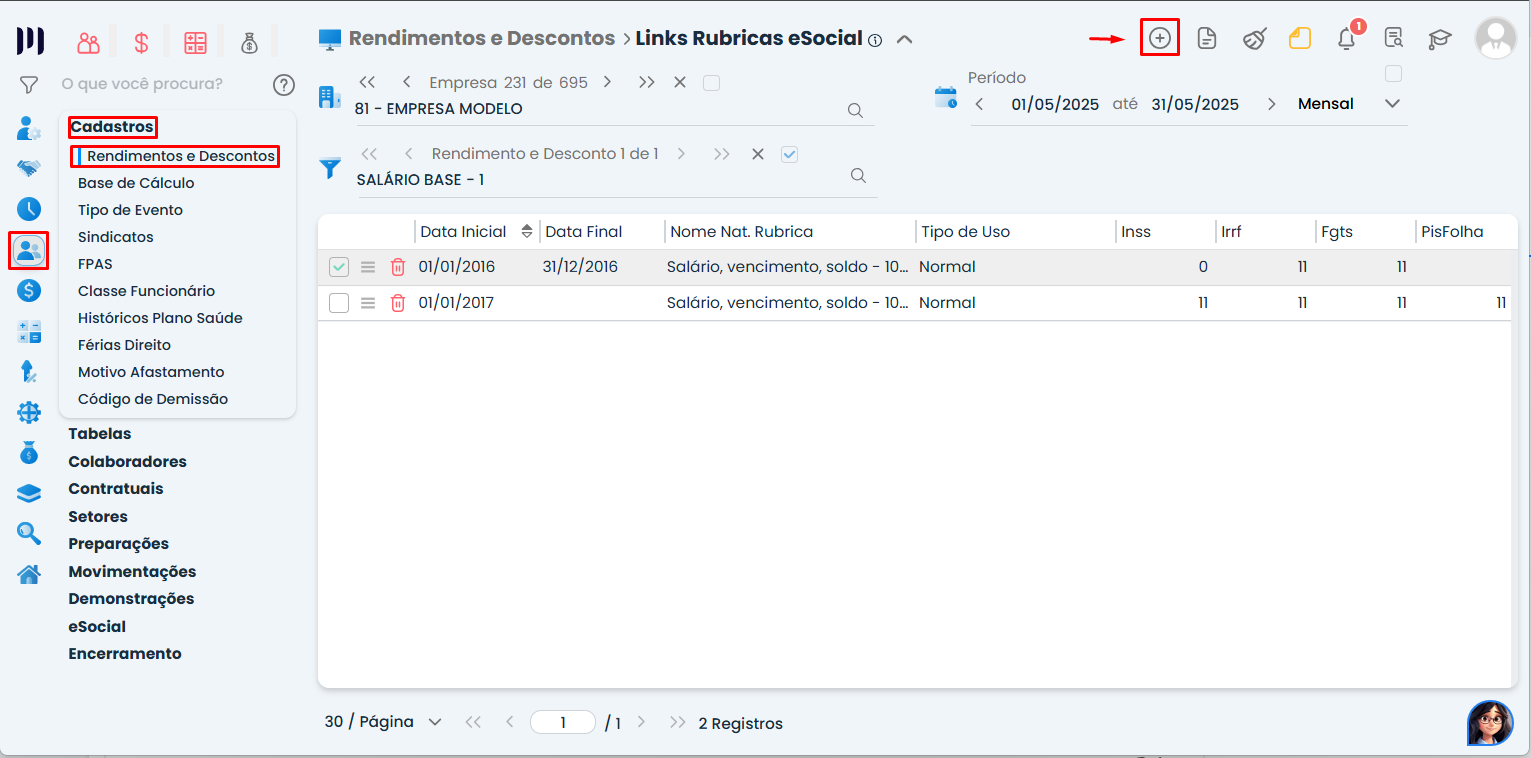Click the search magnifier beside EMPRESA MODELO

coord(855,110)
